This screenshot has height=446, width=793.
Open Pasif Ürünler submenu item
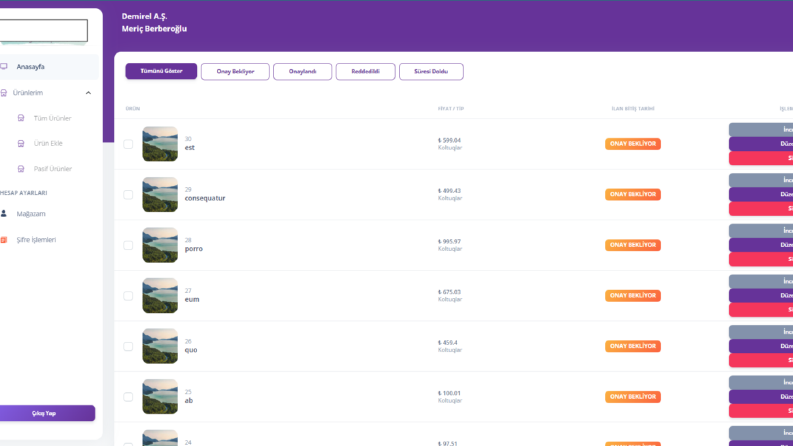tap(53, 169)
